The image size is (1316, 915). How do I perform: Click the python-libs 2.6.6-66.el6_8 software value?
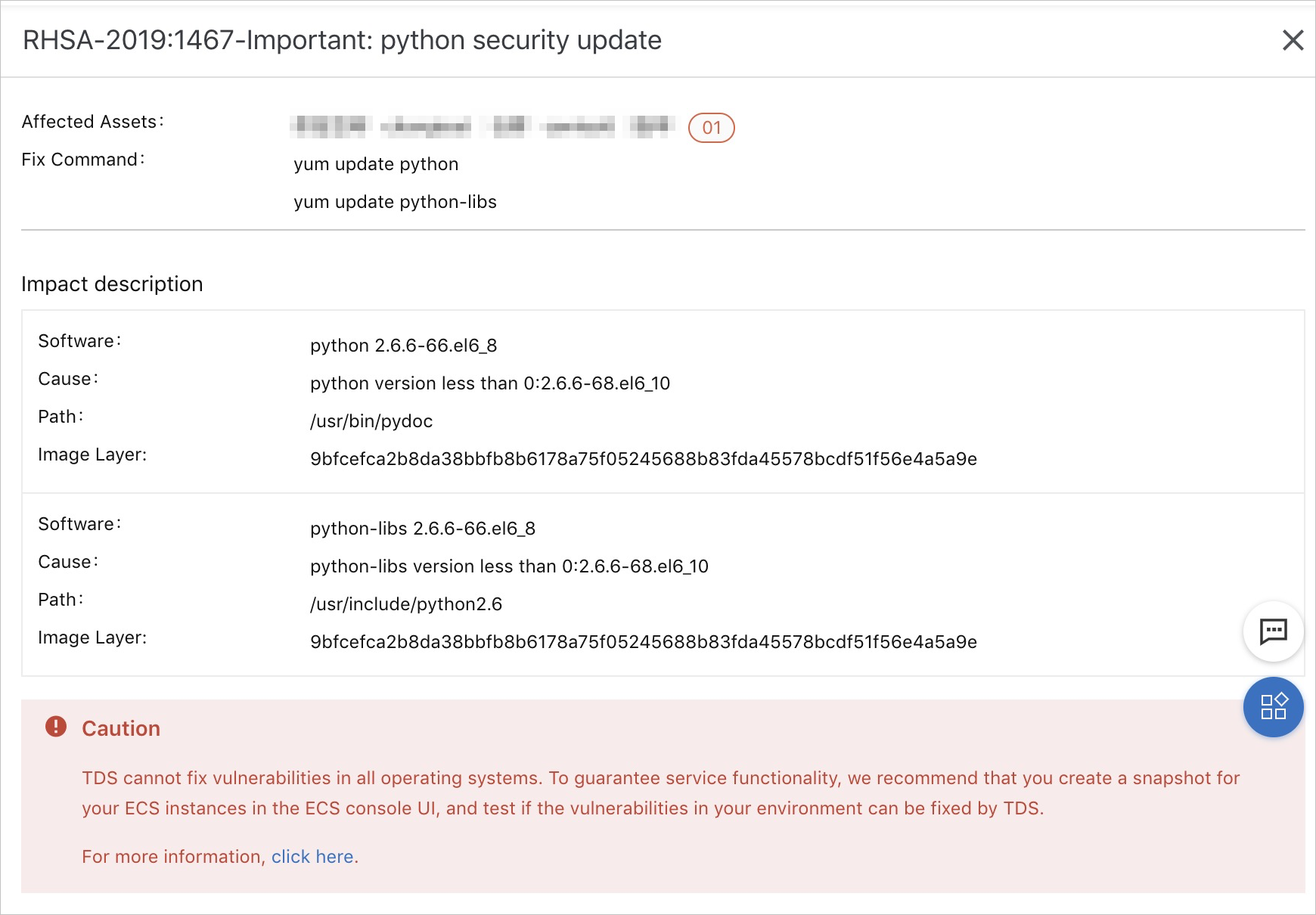[x=423, y=529]
